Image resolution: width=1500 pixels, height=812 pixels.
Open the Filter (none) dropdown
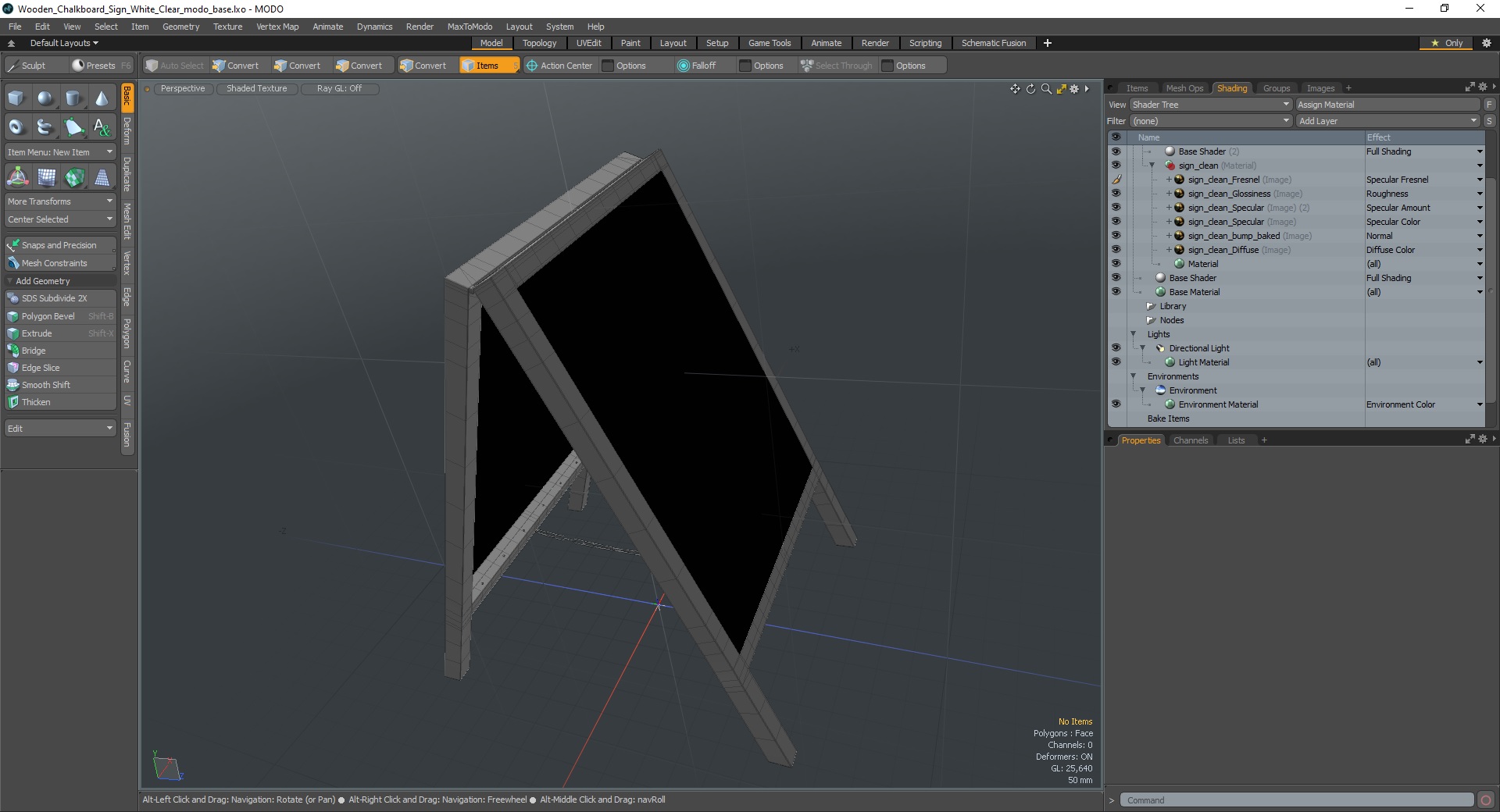(x=1211, y=121)
